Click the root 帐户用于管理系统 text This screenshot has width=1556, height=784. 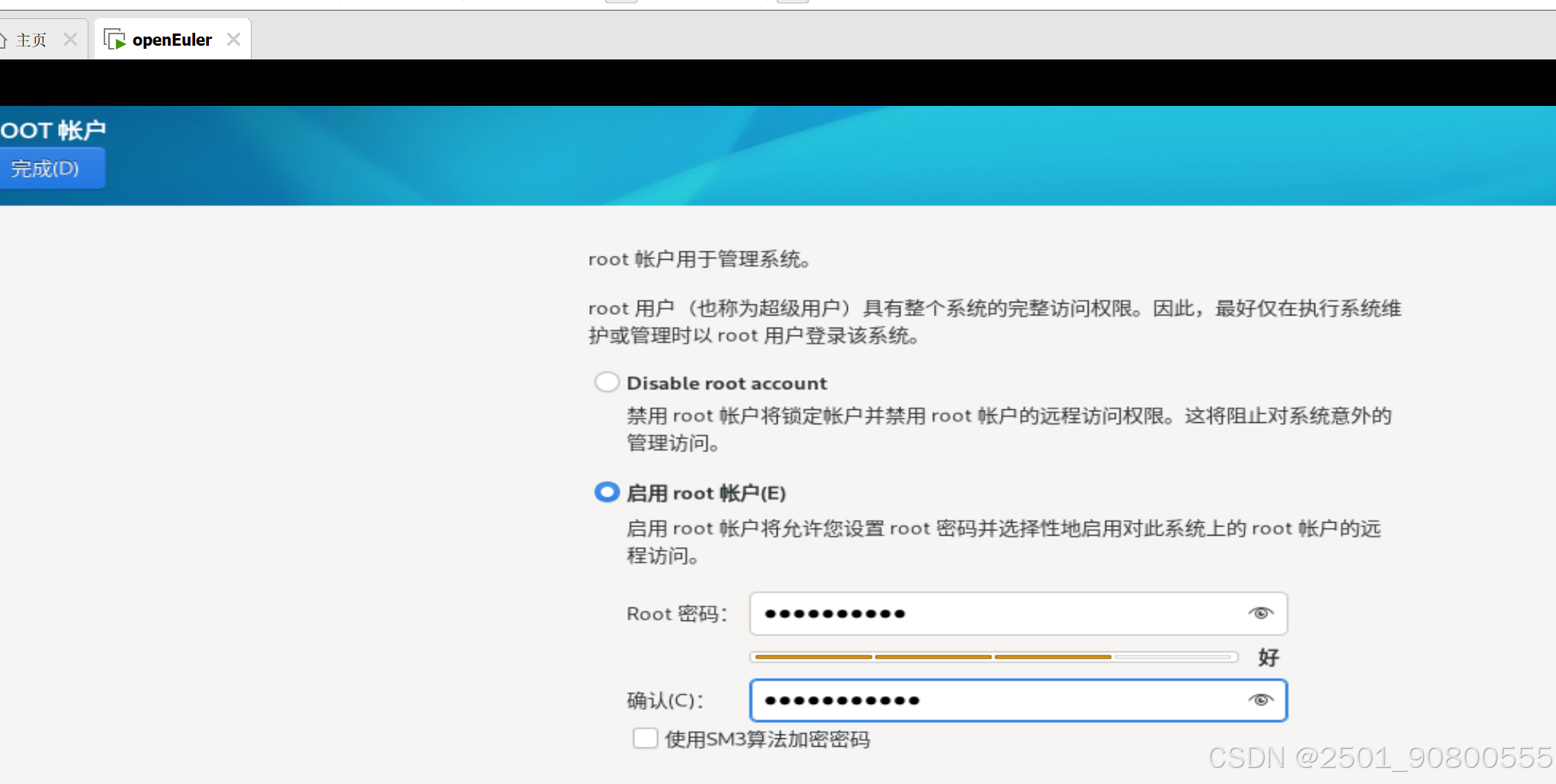[x=699, y=259]
